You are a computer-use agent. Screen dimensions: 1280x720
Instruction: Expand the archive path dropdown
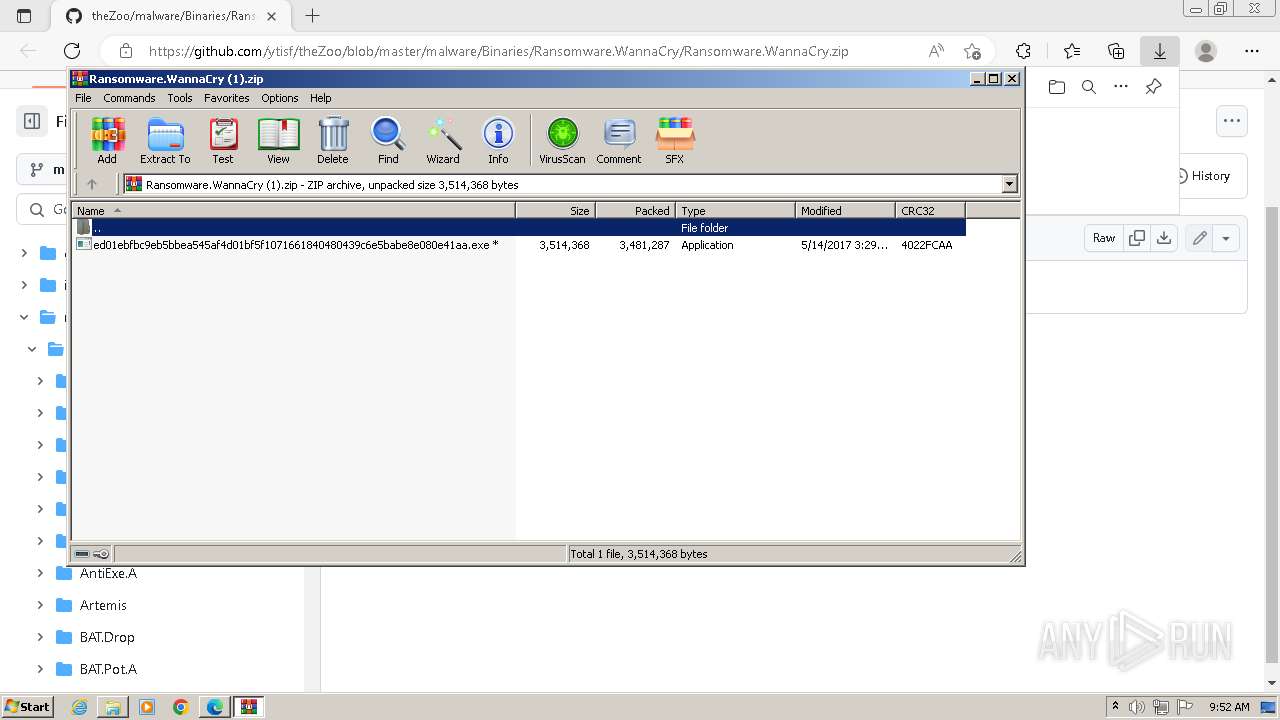point(1009,184)
